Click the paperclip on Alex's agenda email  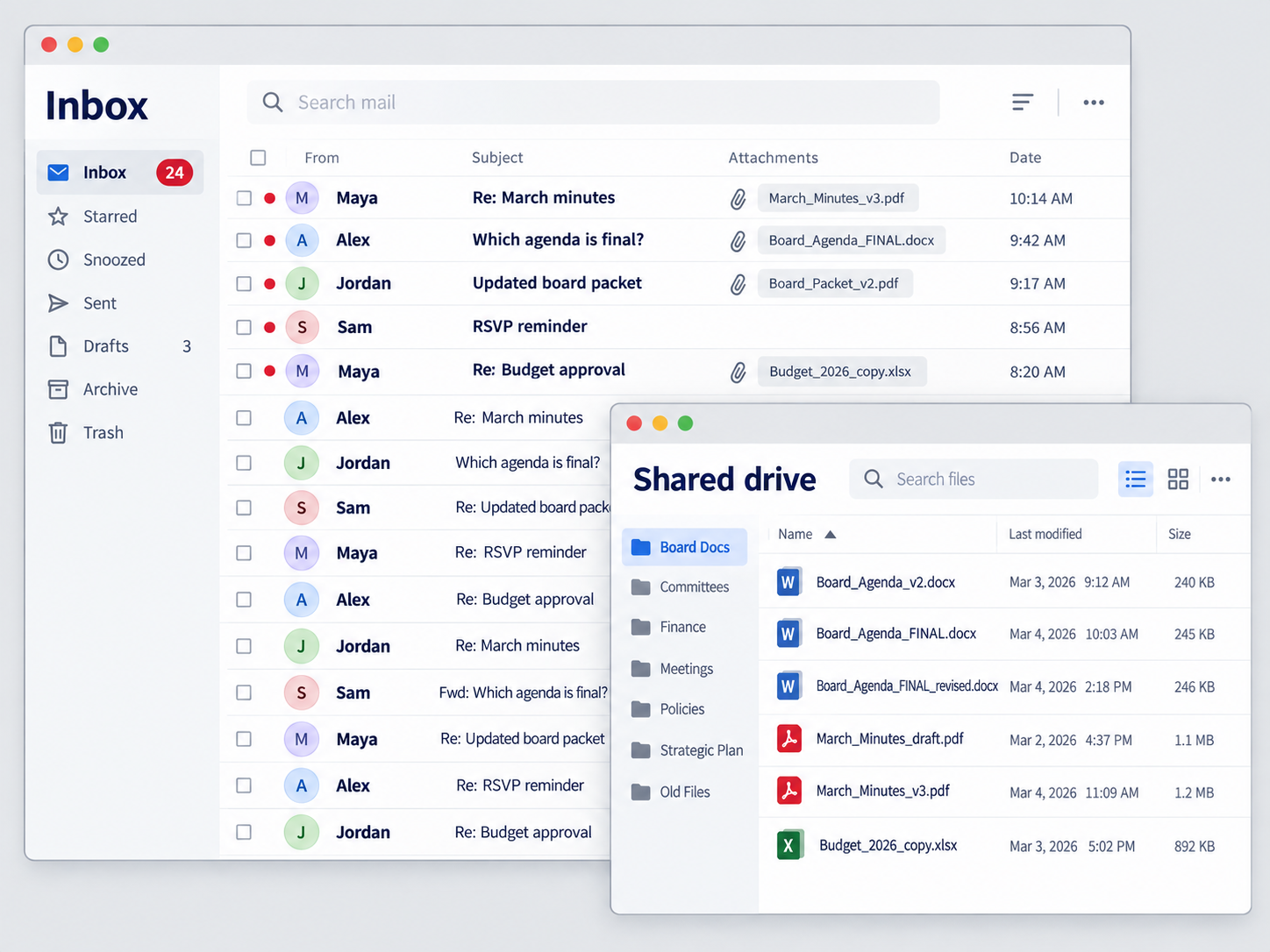point(738,241)
